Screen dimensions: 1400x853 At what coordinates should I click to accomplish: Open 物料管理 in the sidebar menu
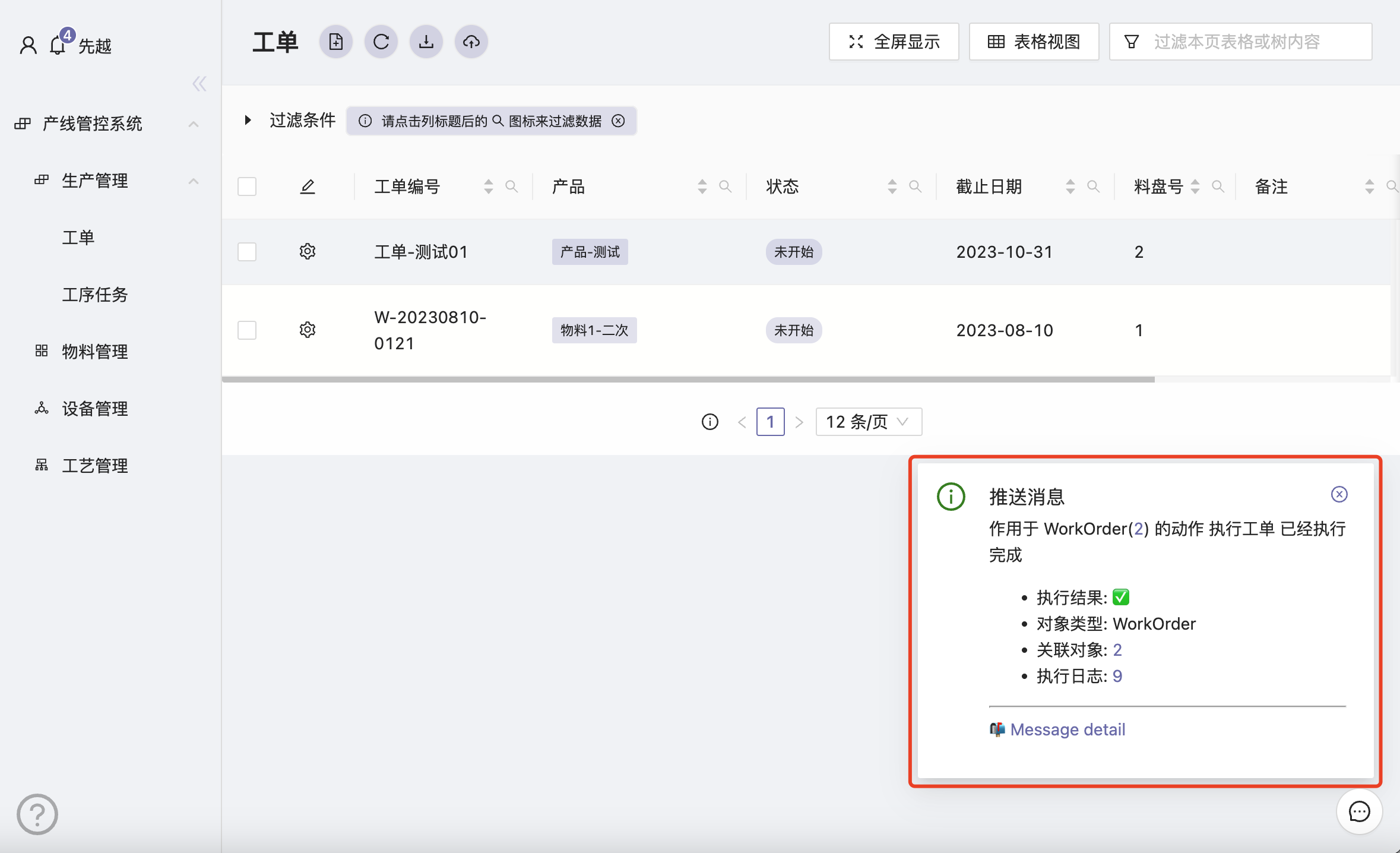pyautogui.click(x=95, y=352)
